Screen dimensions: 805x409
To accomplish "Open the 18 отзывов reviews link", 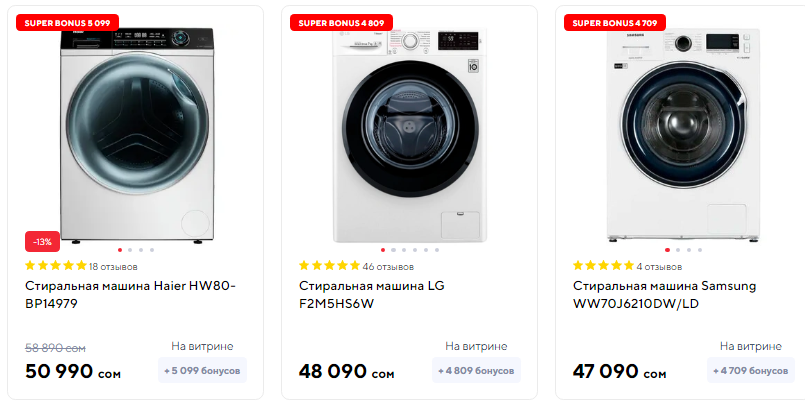I will (x=113, y=267).
